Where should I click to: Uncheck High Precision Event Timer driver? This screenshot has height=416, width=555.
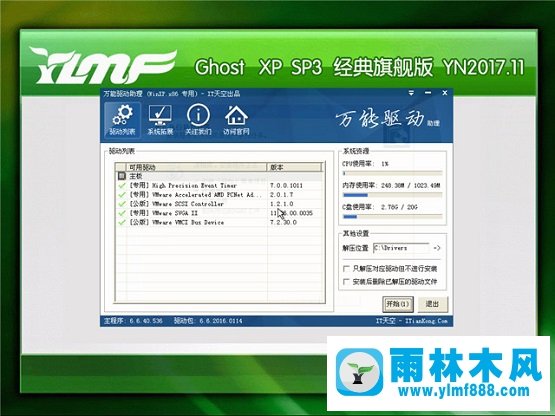tap(122, 186)
